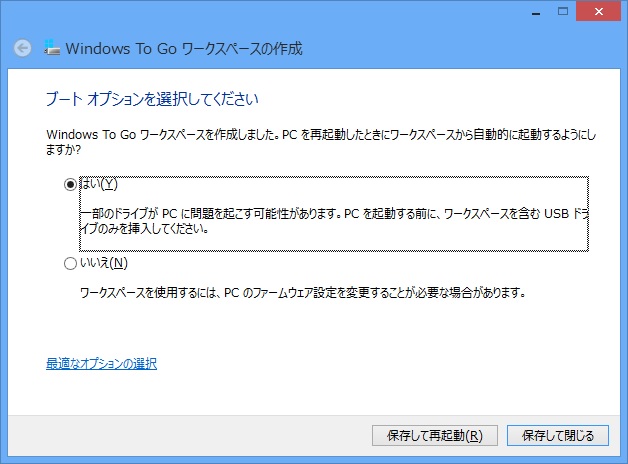
Task: Click the USB drive warning text under はい
Action: click(334, 221)
